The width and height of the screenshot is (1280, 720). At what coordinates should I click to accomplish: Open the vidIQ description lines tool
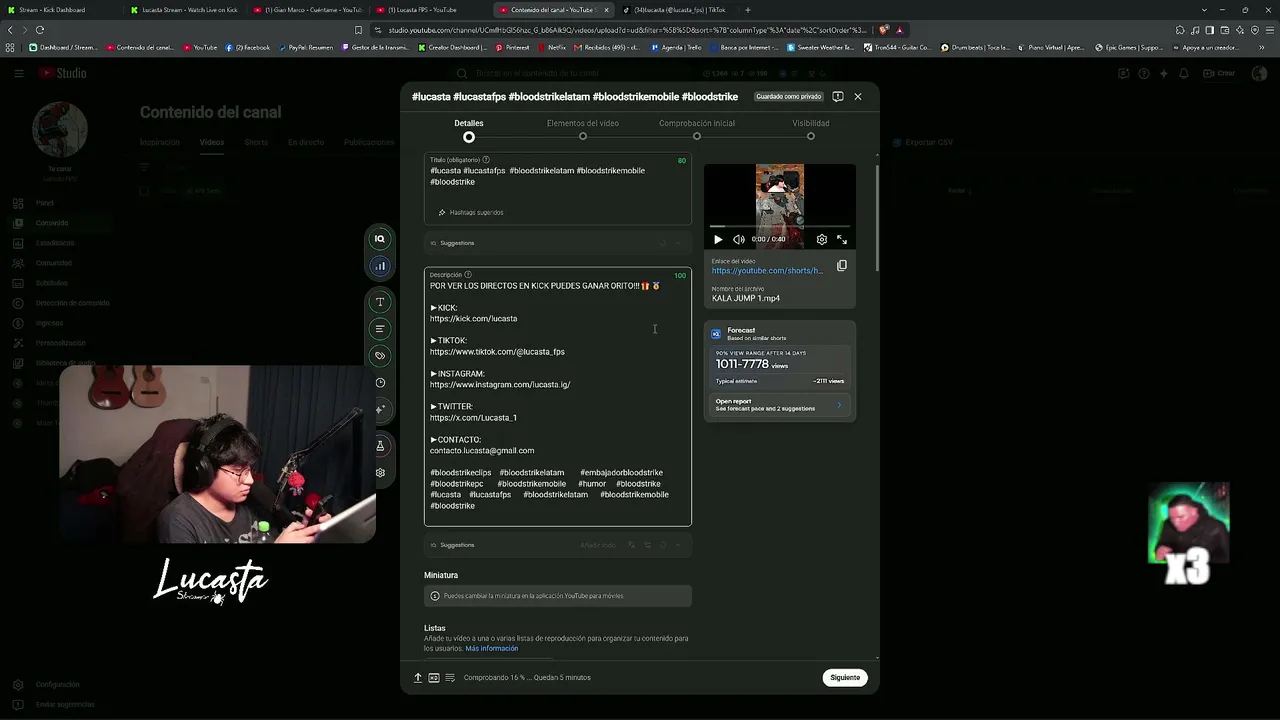tap(380, 329)
